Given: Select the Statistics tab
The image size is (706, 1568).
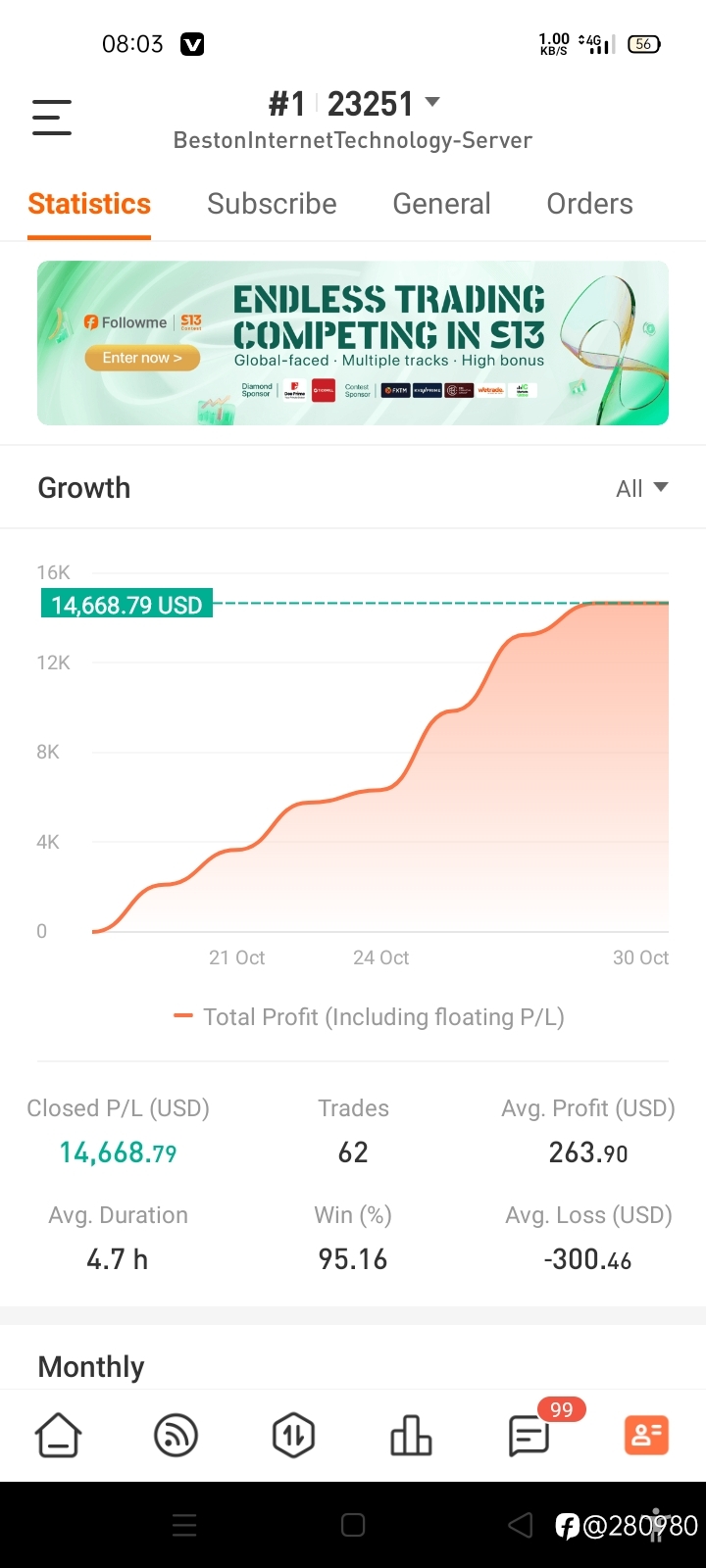Looking at the screenshot, I should pos(89,204).
